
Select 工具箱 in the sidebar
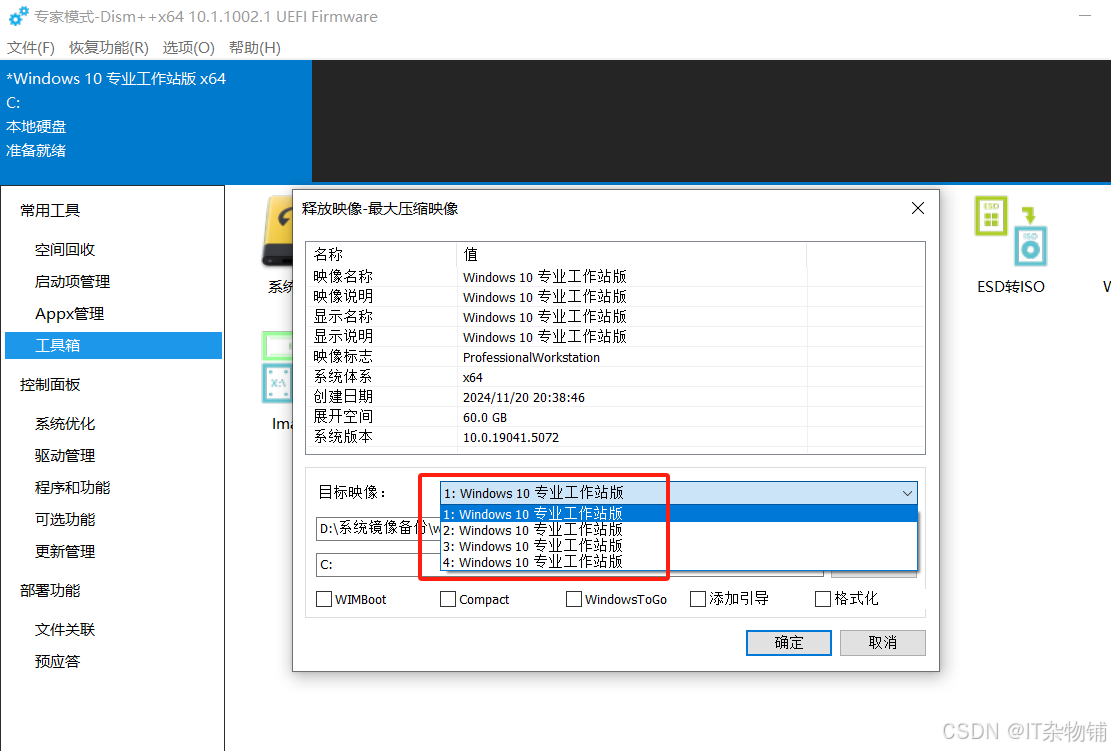(x=113, y=345)
